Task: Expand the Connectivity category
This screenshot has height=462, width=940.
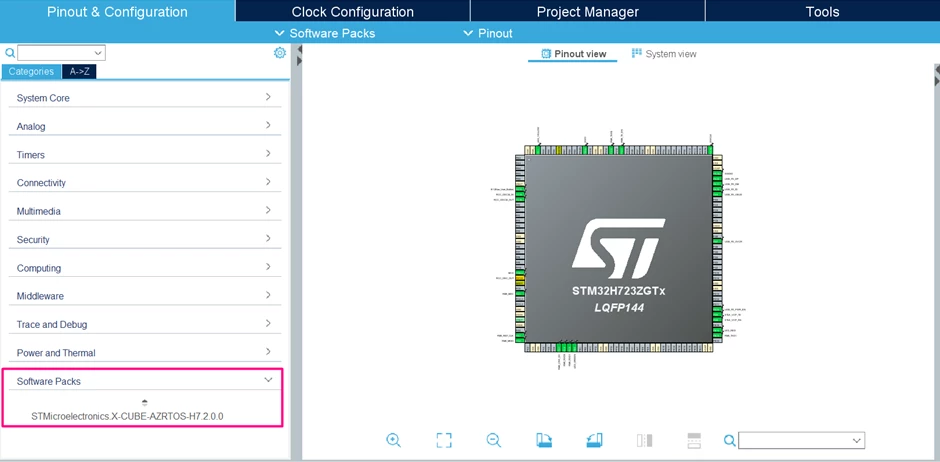Action: (x=144, y=183)
